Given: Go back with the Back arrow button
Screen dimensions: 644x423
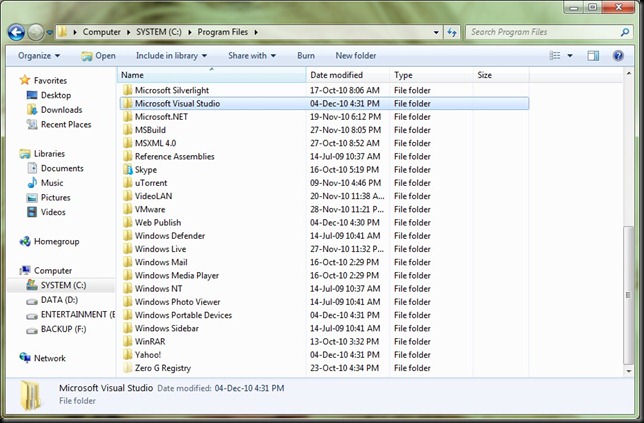Looking at the screenshot, I should 16,32.
